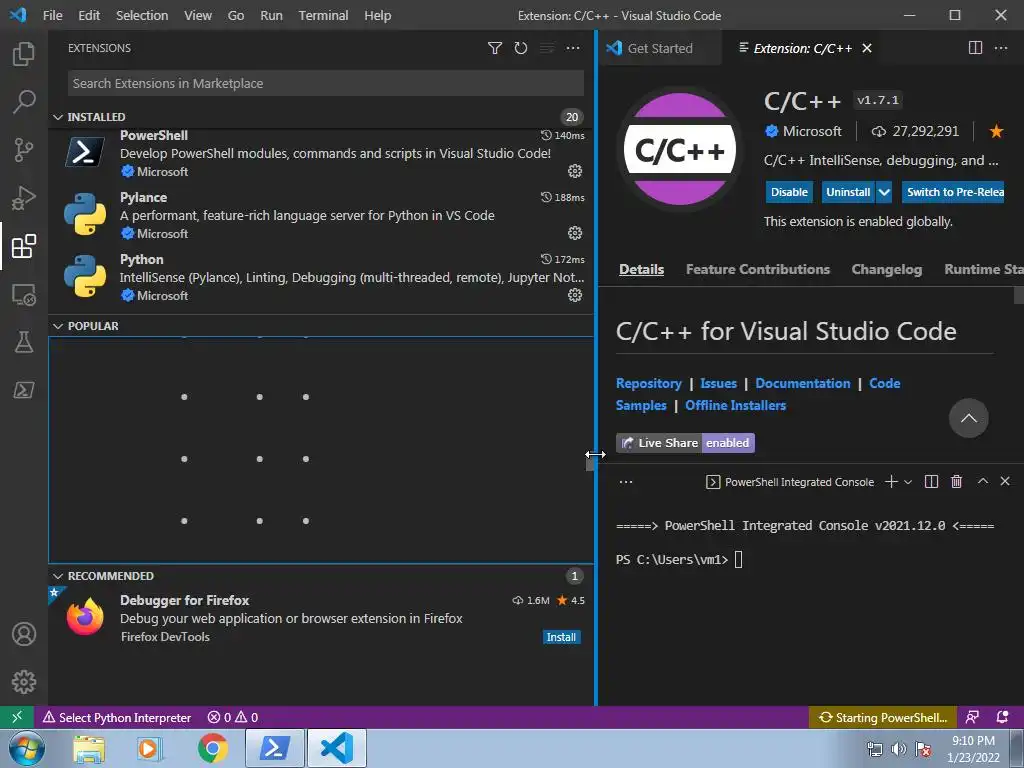Open the Uninstall dropdown arrow
This screenshot has width=1024, height=768.
pos(884,192)
